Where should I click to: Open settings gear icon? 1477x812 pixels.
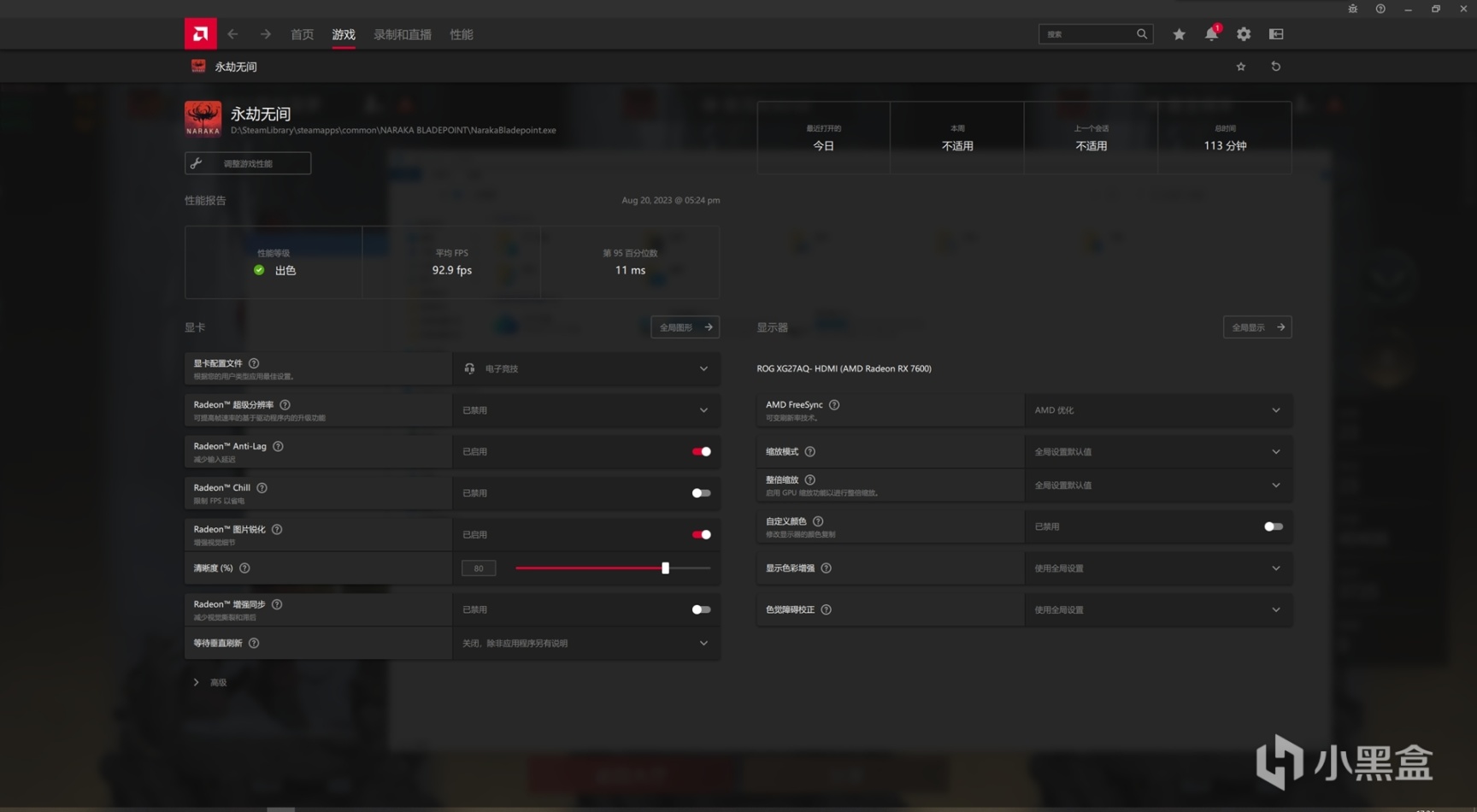1244,34
